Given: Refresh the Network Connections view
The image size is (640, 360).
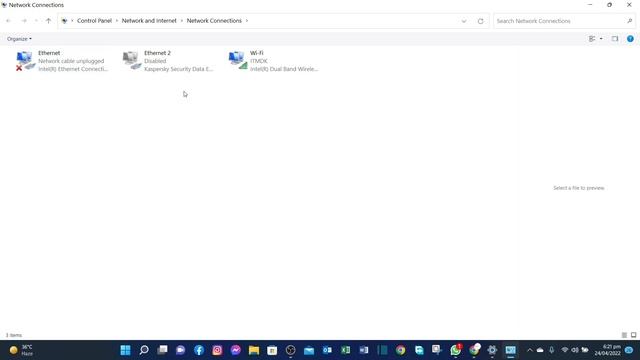Looking at the screenshot, I should (480, 21).
